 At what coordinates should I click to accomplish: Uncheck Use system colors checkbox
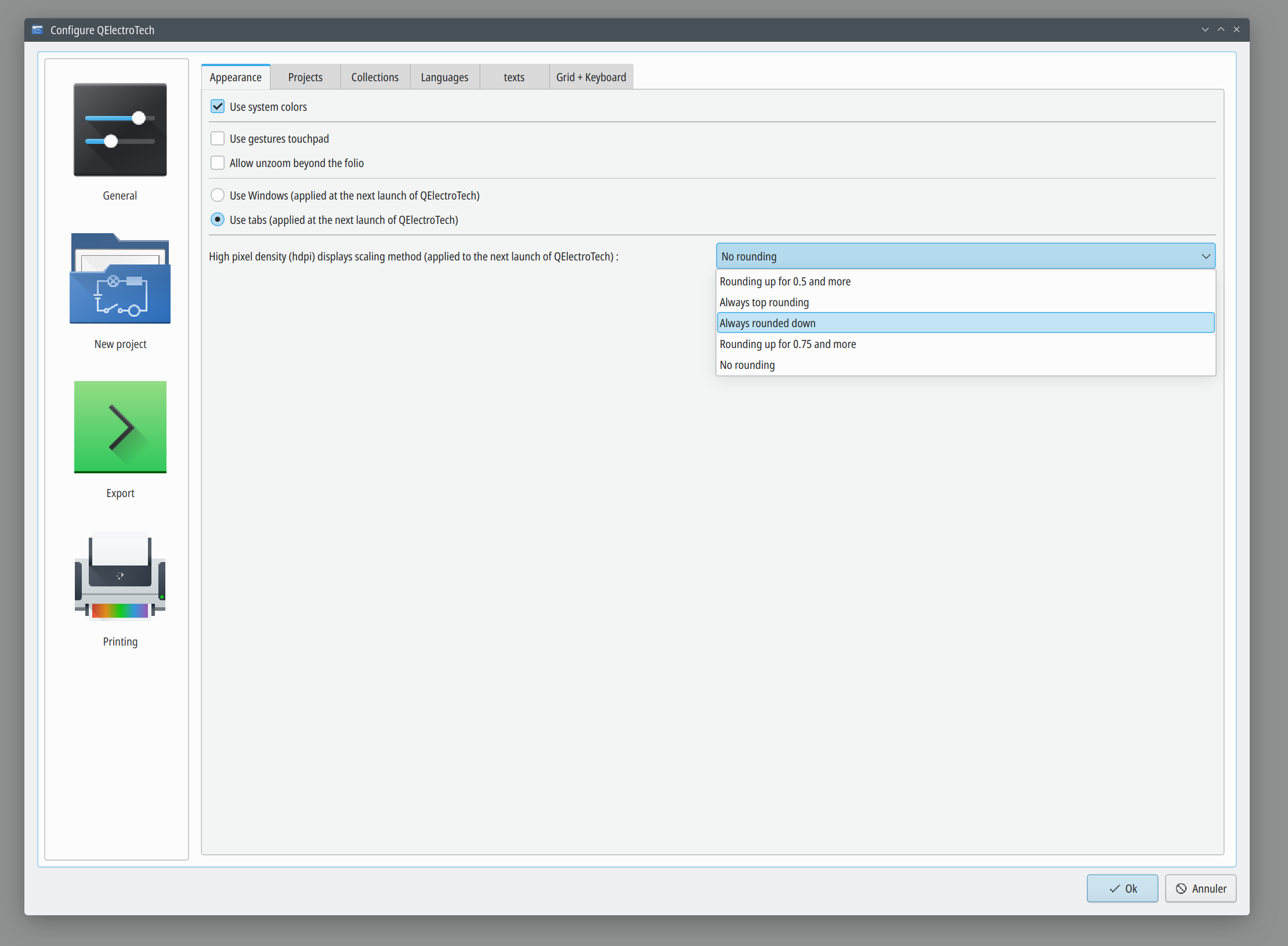point(218,107)
